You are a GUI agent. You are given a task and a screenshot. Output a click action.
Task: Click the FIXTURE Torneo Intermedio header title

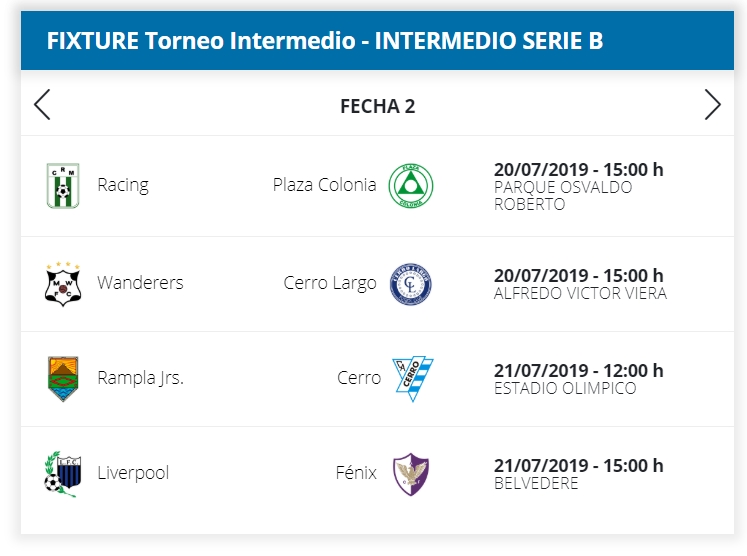click(324, 41)
